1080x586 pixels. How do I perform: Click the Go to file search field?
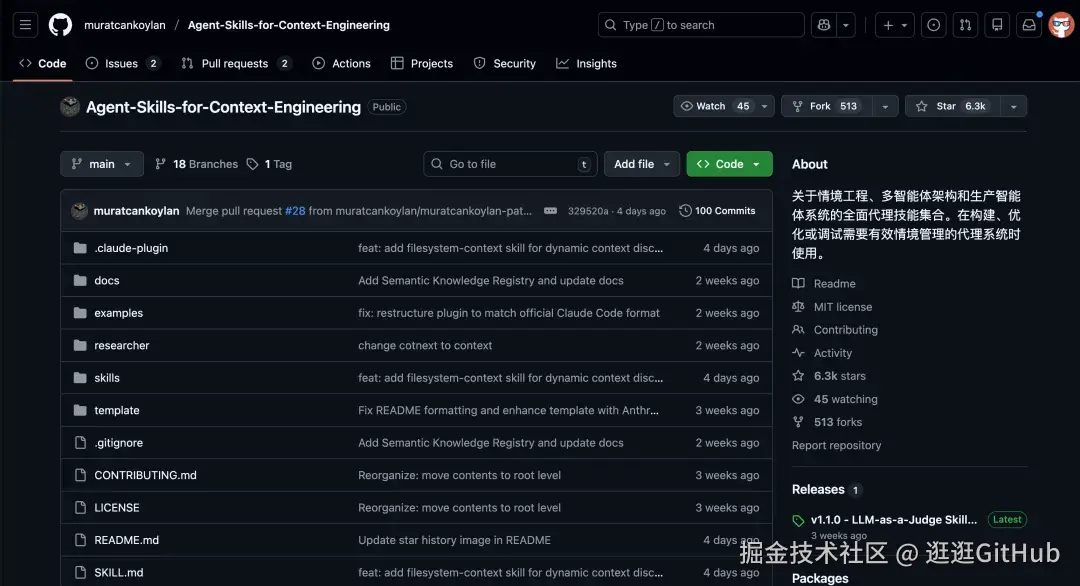[x=510, y=164]
